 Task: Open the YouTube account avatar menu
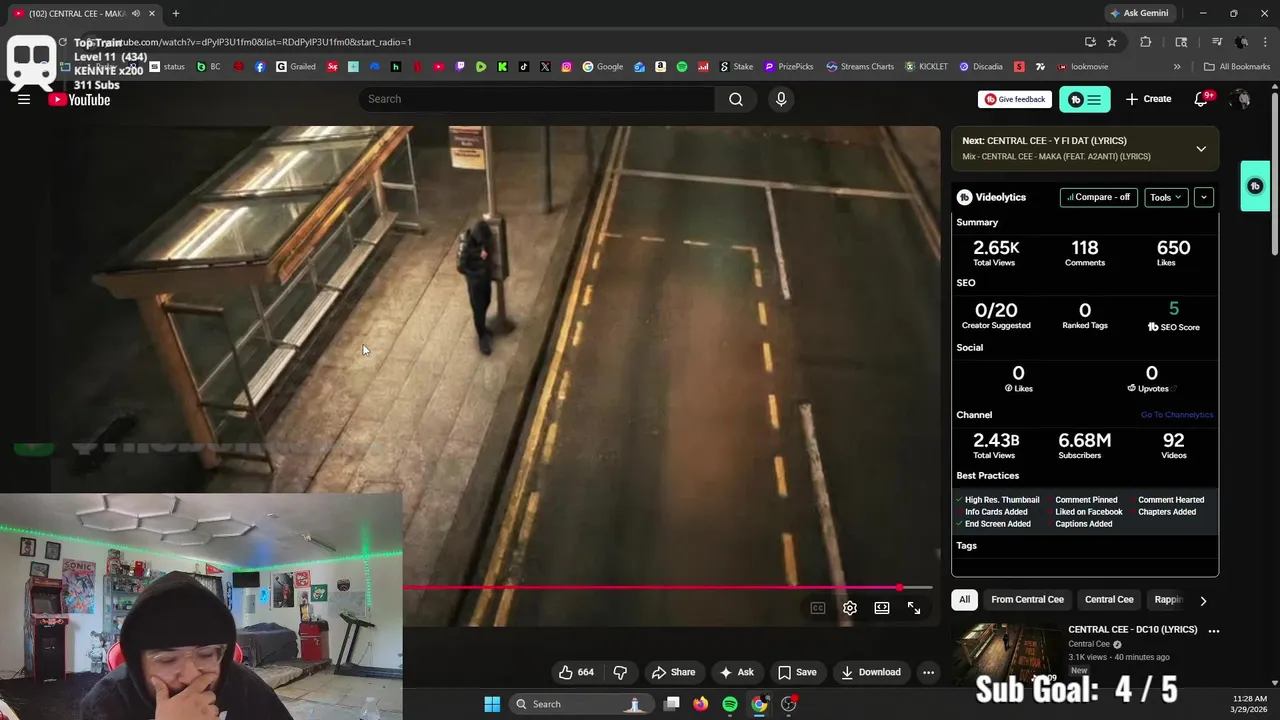(x=1240, y=99)
